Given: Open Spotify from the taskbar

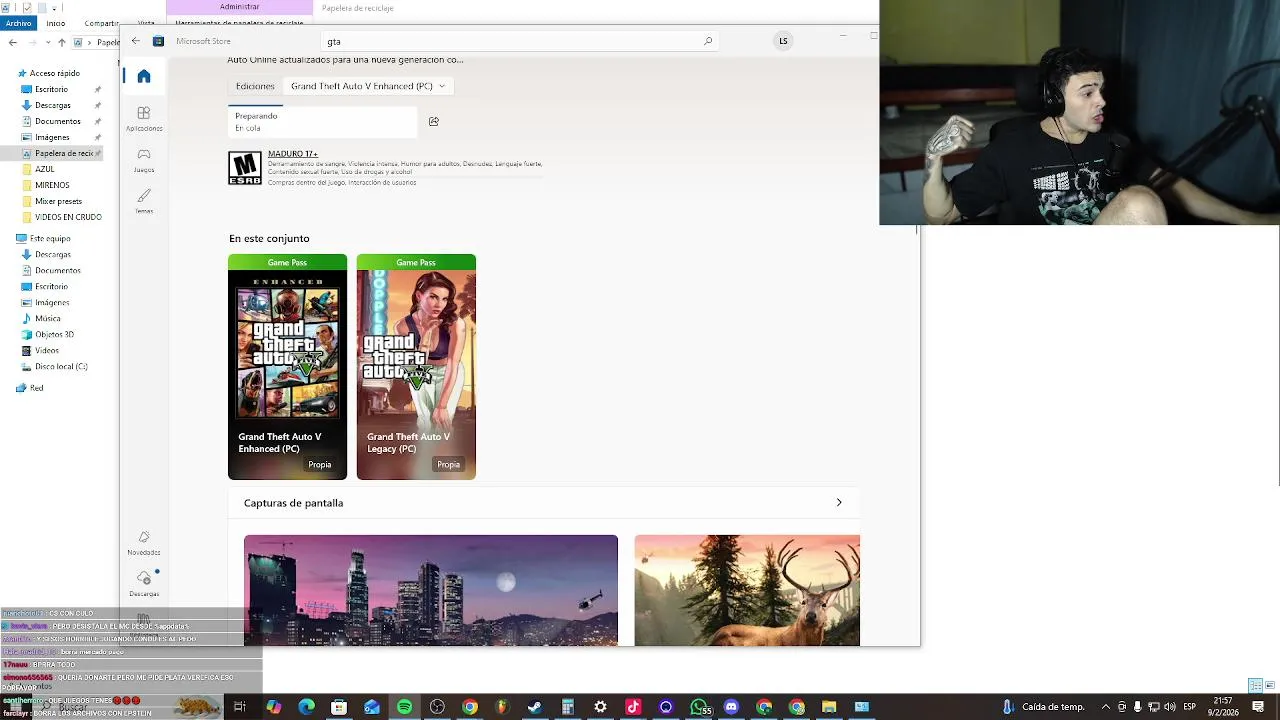Looking at the screenshot, I should [404, 707].
